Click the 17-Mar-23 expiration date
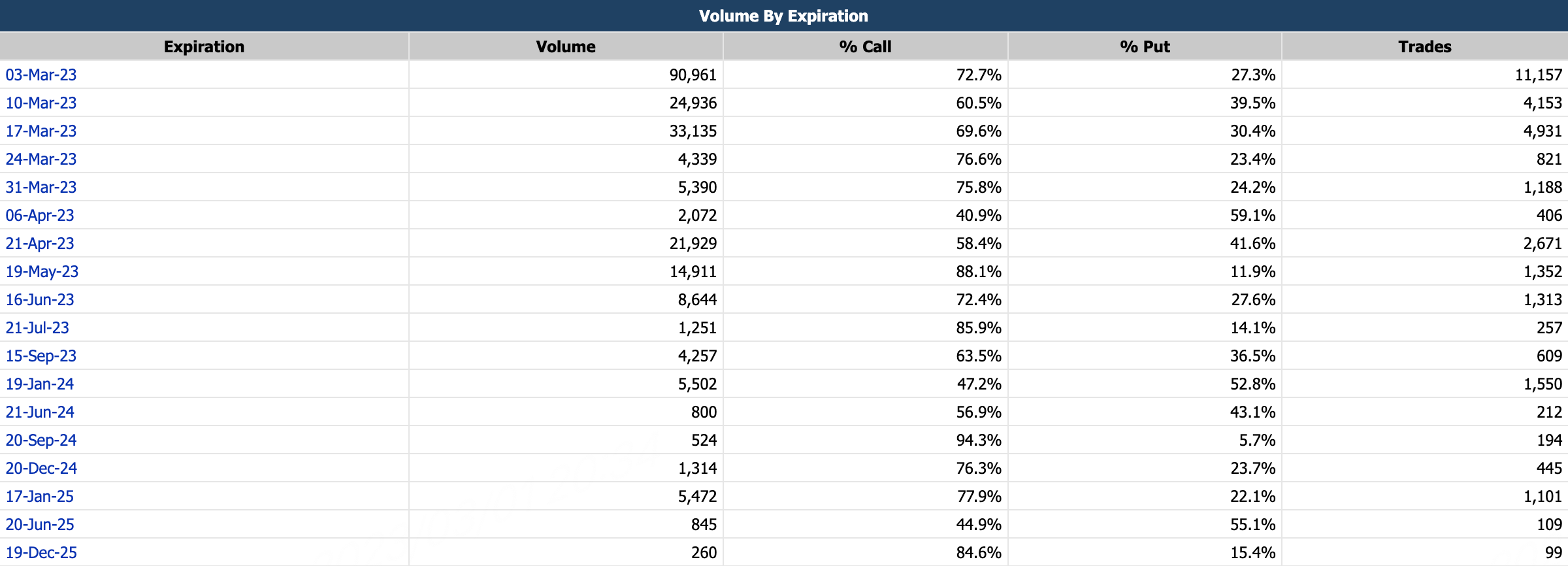This screenshot has height=566, width=1568. point(41,131)
